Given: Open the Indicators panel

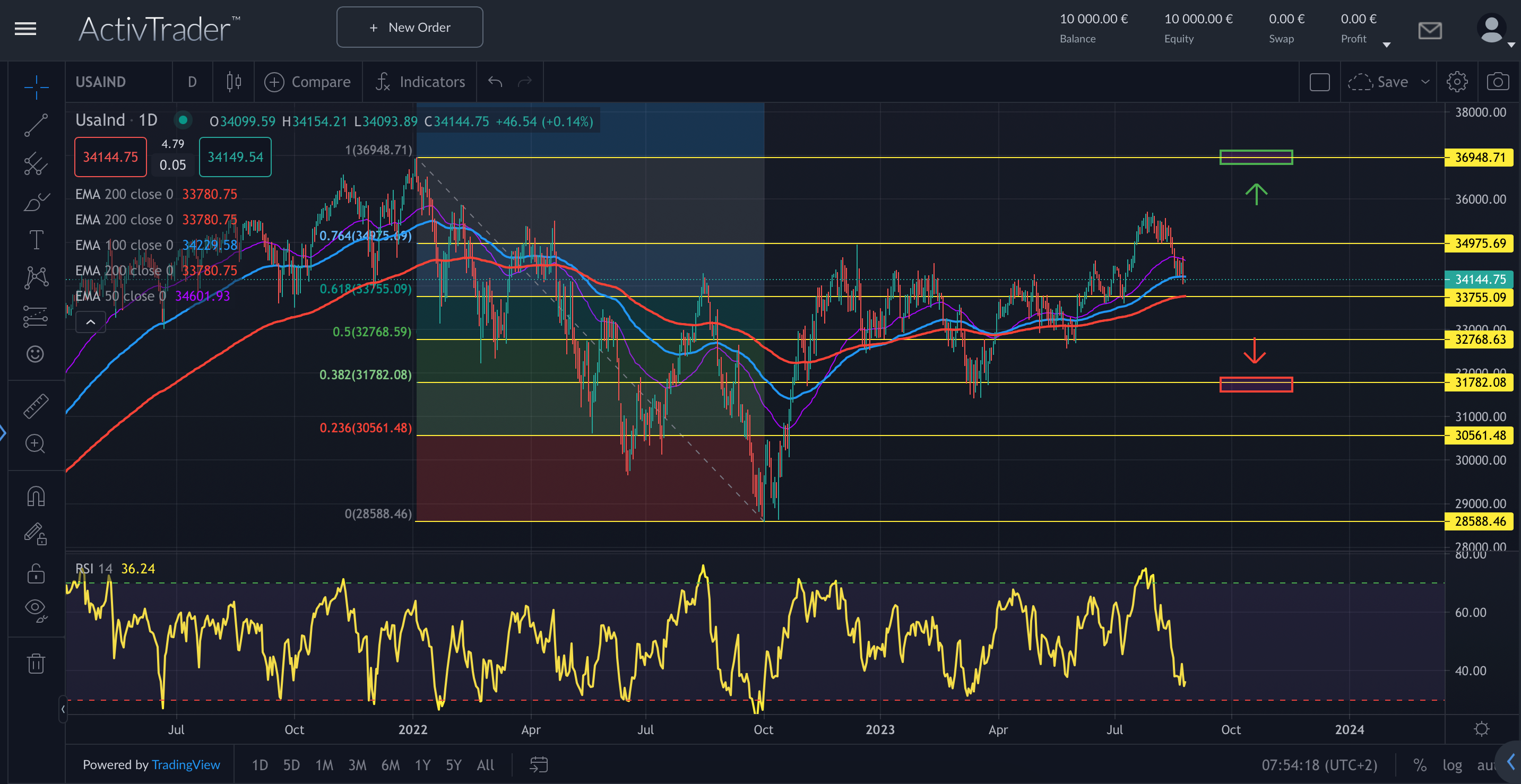Looking at the screenshot, I should (x=419, y=82).
